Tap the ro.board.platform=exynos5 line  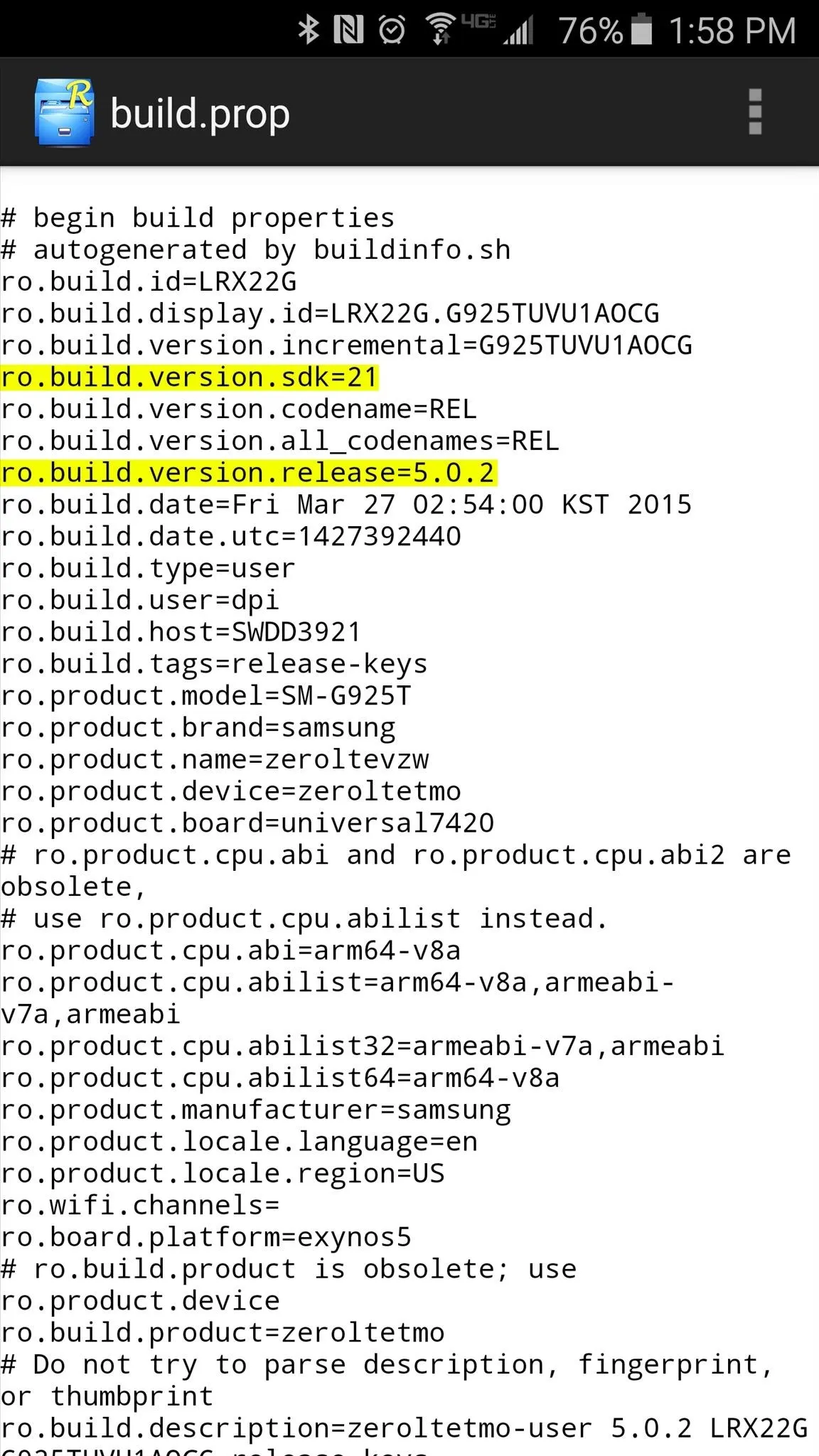click(x=206, y=1237)
